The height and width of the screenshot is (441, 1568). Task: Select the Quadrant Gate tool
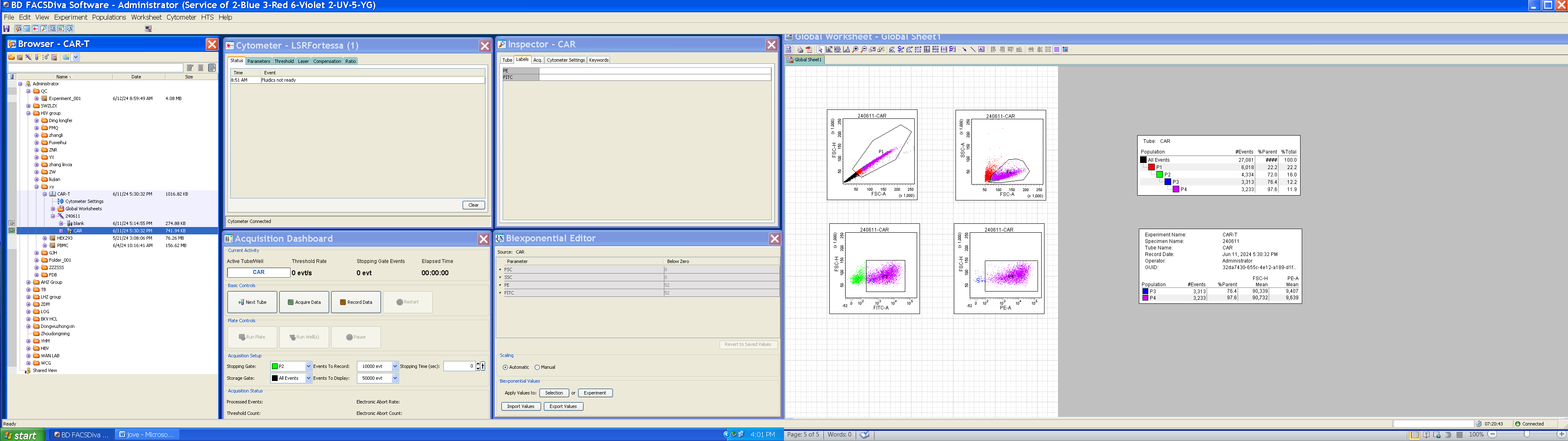(927, 50)
